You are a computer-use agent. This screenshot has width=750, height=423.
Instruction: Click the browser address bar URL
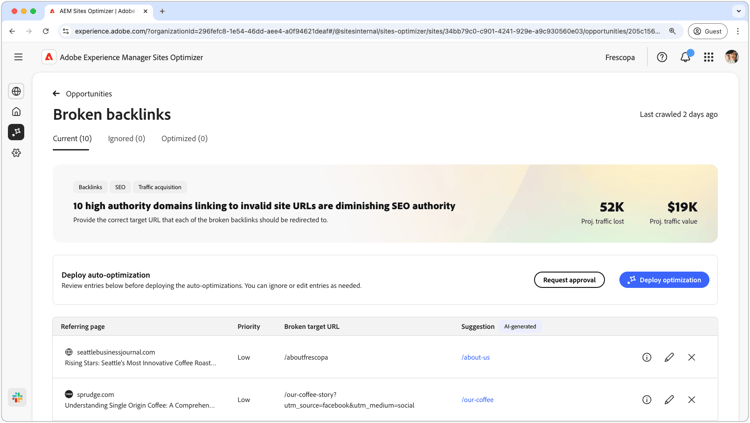(367, 31)
